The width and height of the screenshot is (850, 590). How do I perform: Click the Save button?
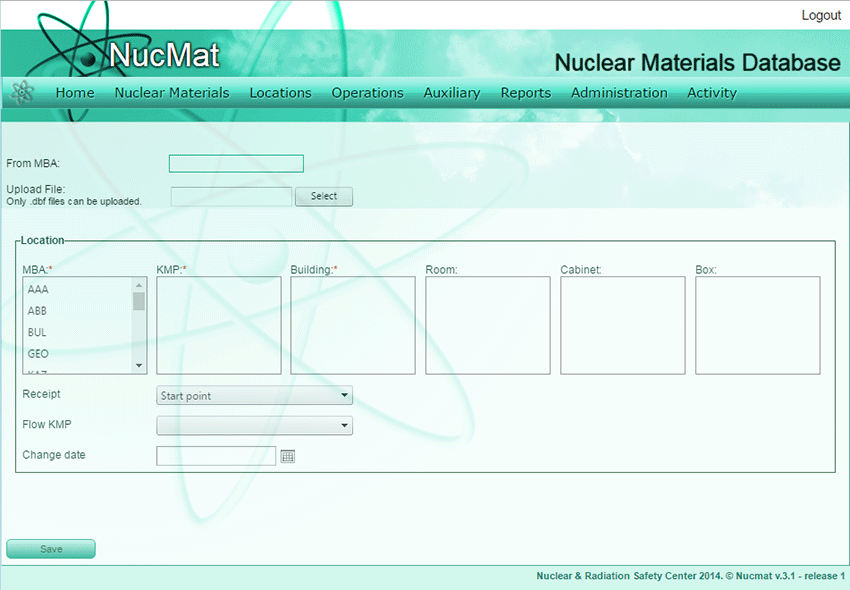pos(51,549)
